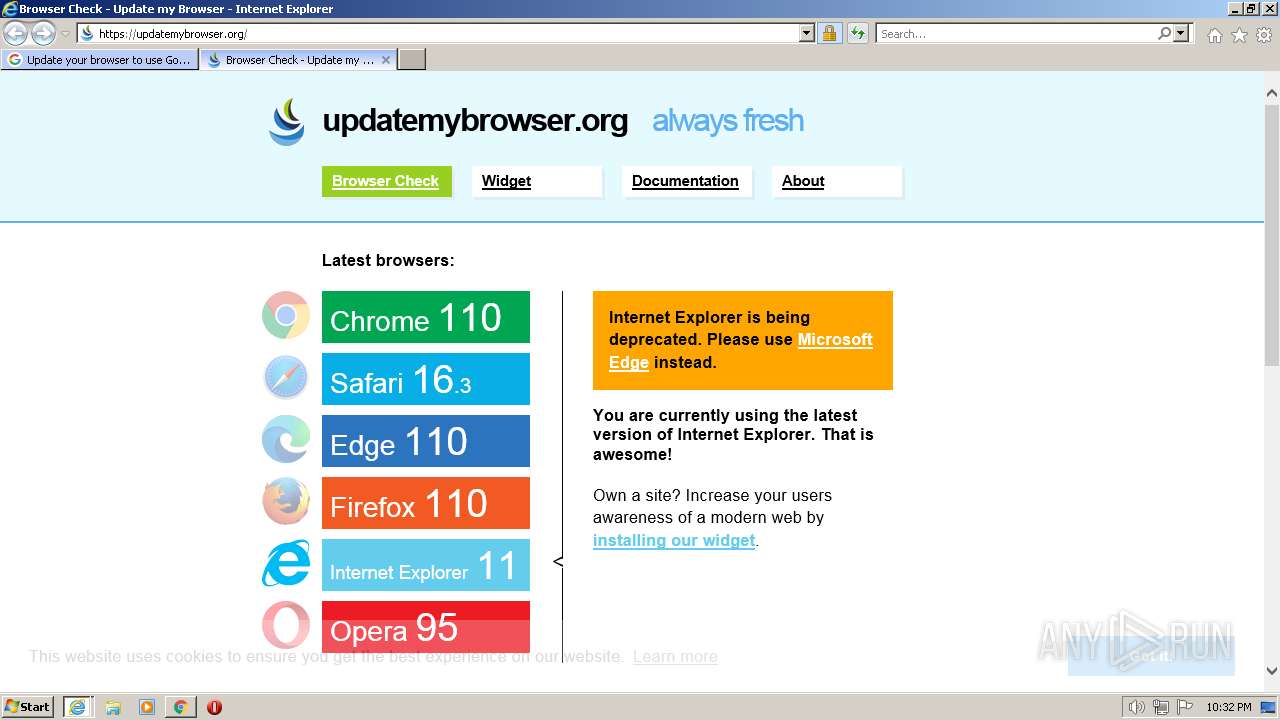This screenshot has height=720, width=1280.
Task: Click the Firefox browser icon
Action: click(286, 502)
